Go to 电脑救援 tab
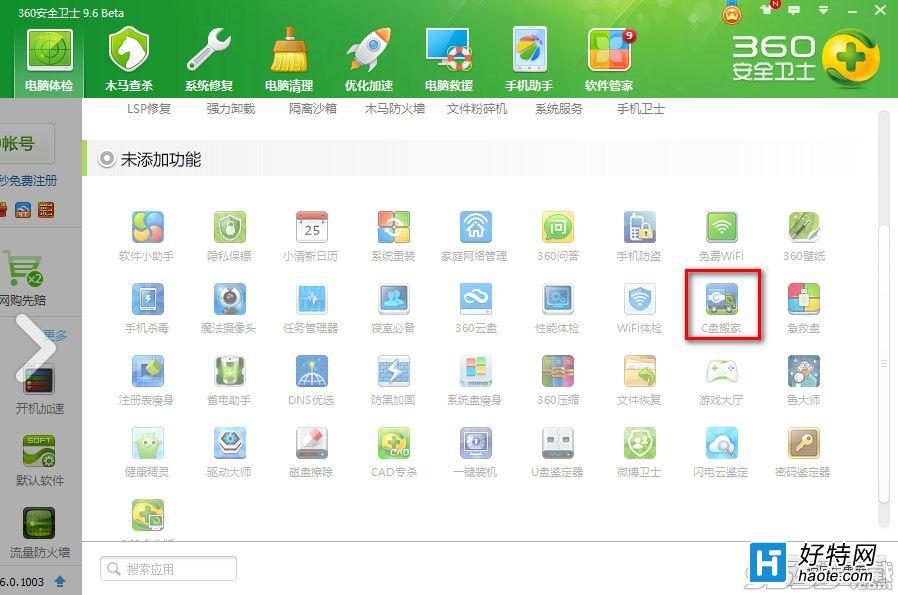The height and width of the screenshot is (595, 898). tap(448, 61)
